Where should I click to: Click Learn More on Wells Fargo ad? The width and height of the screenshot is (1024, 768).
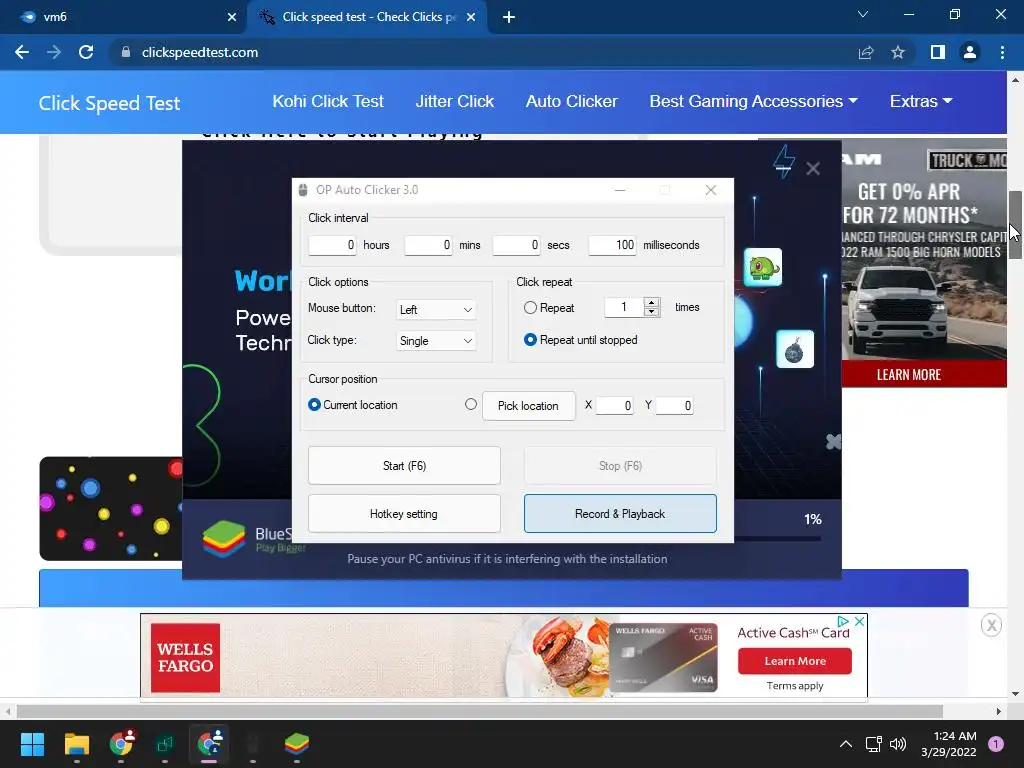pyautogui.click(x=795, y=661)
